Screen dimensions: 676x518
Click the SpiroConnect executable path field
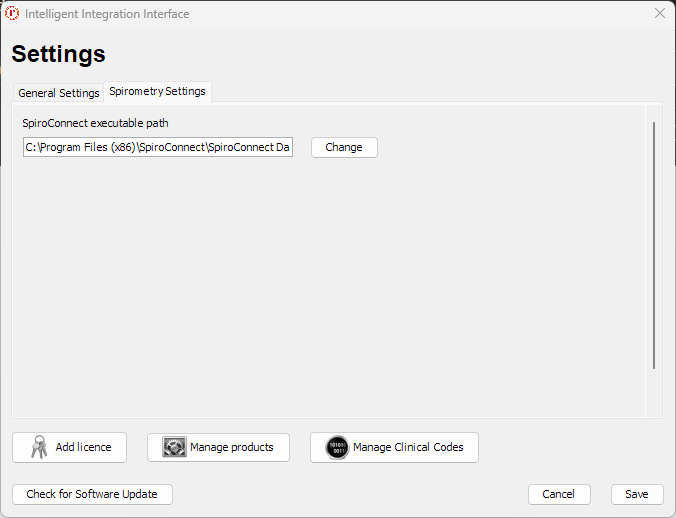pos(158,147)
